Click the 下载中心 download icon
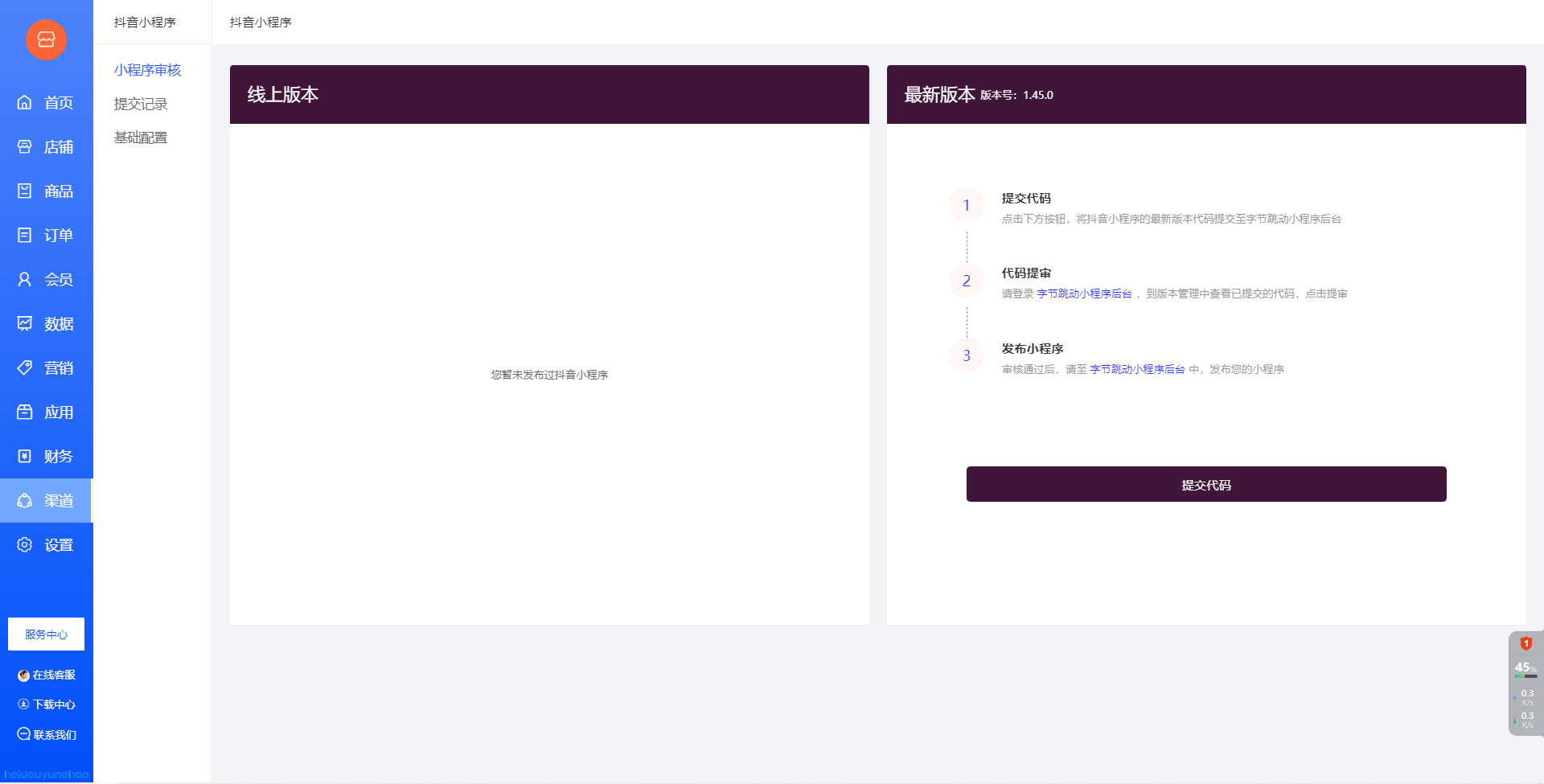 23,704
